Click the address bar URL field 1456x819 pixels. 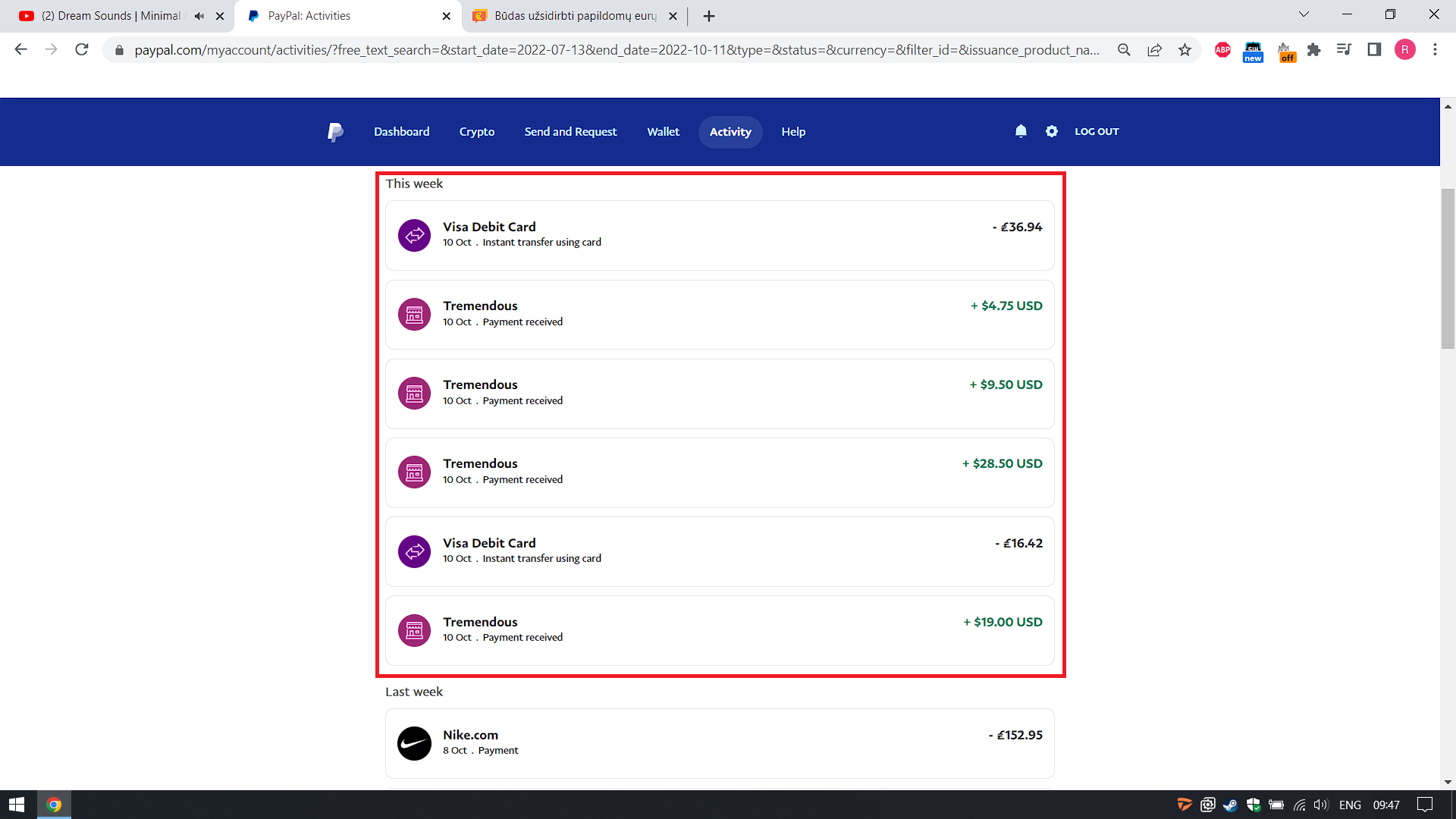616,50
